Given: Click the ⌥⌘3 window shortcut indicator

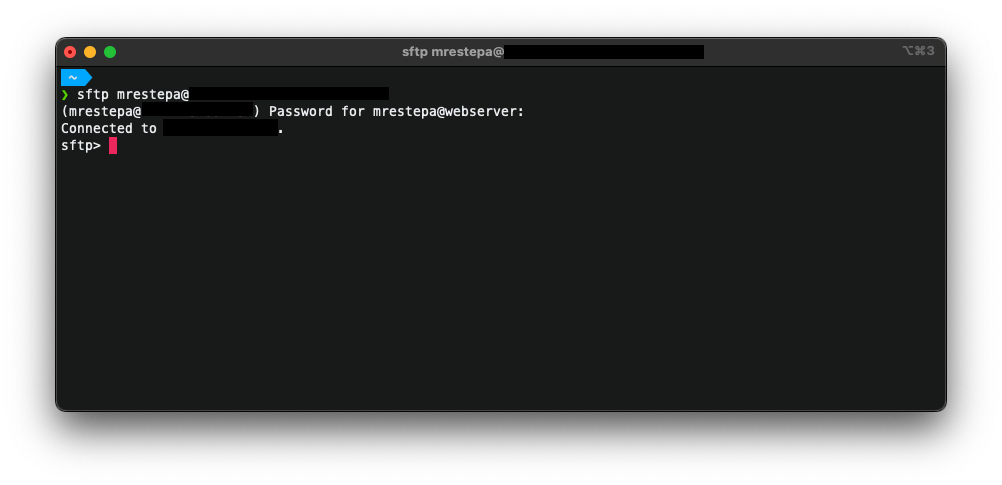Looking at the screenshot, I should point(917,51).
